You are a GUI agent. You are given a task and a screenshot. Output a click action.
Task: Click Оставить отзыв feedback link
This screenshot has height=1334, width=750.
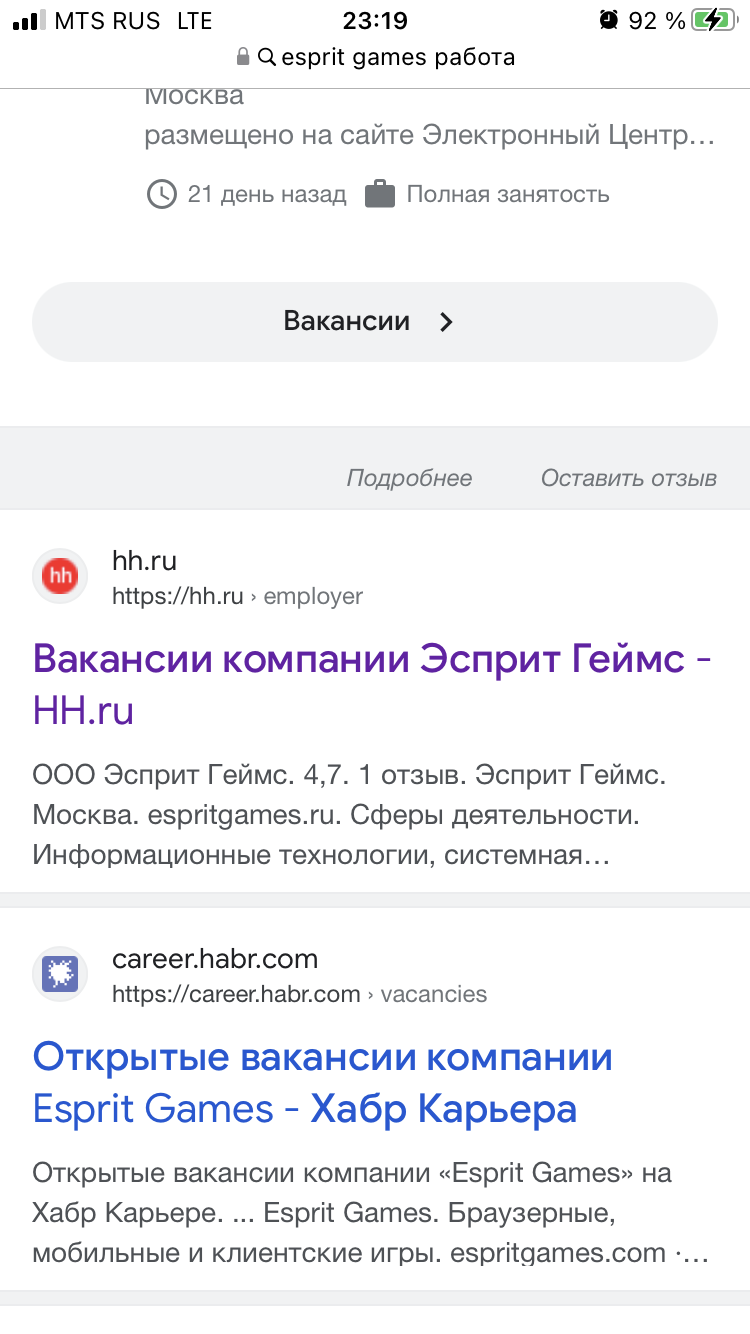[x=629, y=478]
